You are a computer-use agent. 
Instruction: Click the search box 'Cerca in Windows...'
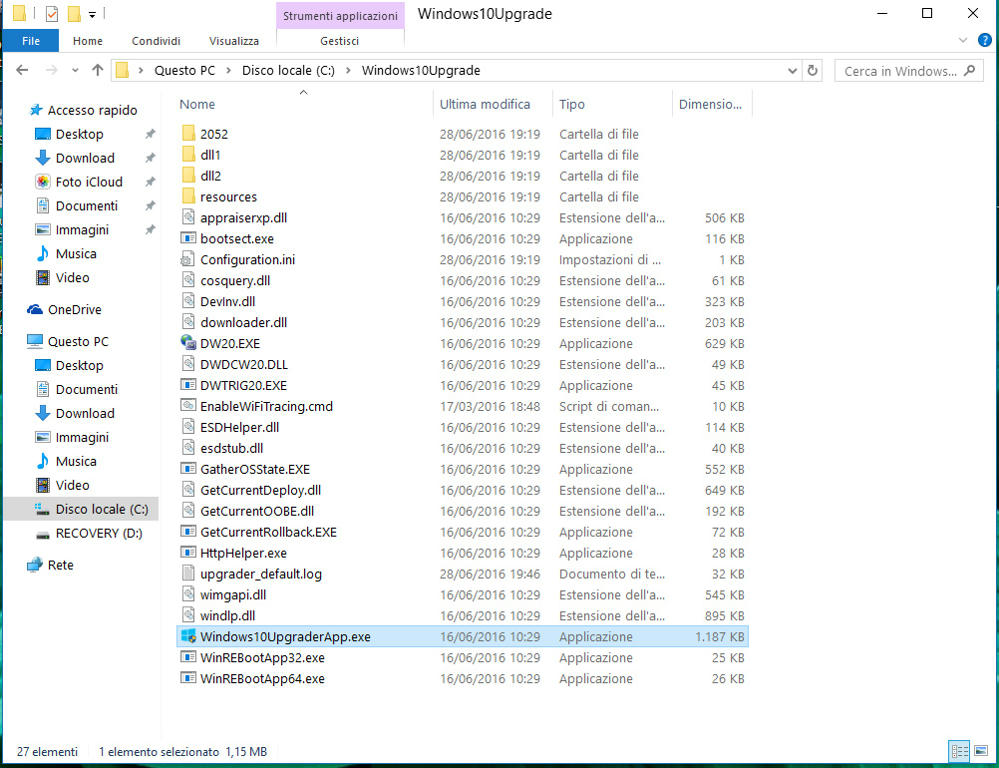click(900, 71)
